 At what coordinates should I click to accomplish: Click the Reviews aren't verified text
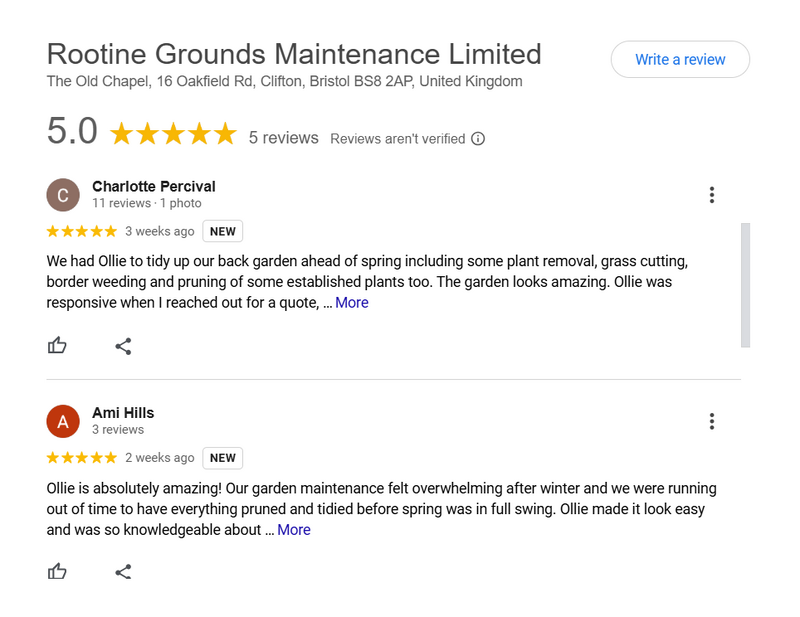point(397,139)
